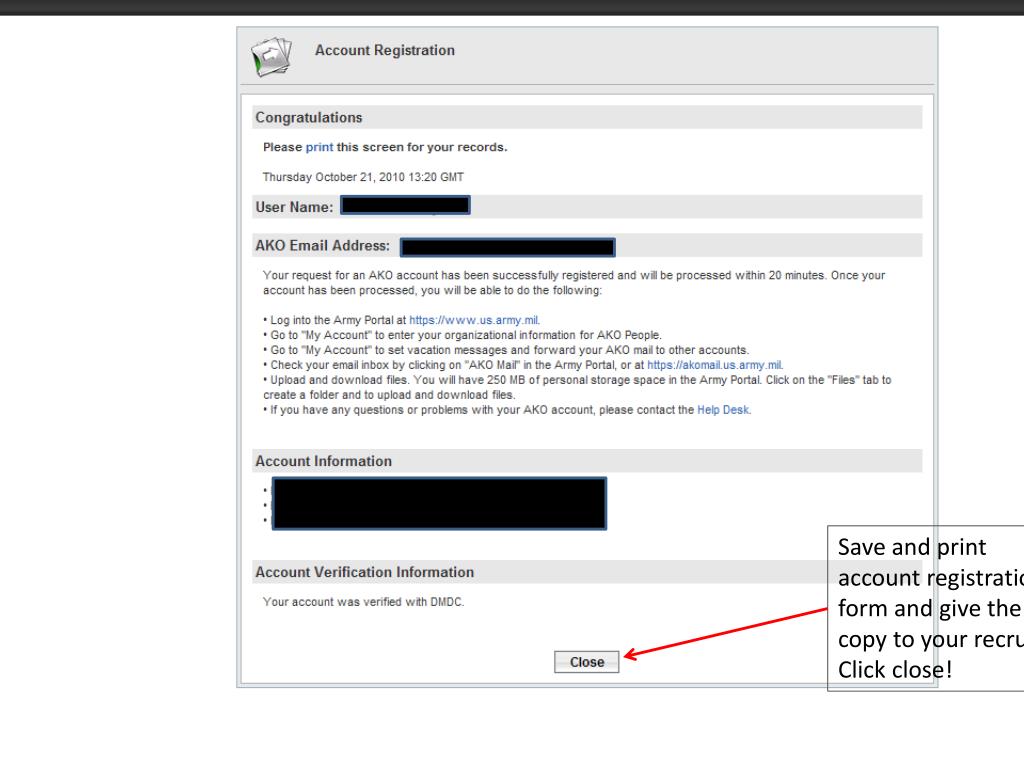This screenshot has height=768, width=1024.
Task: Select the Account Registration title
Action: 385,50
